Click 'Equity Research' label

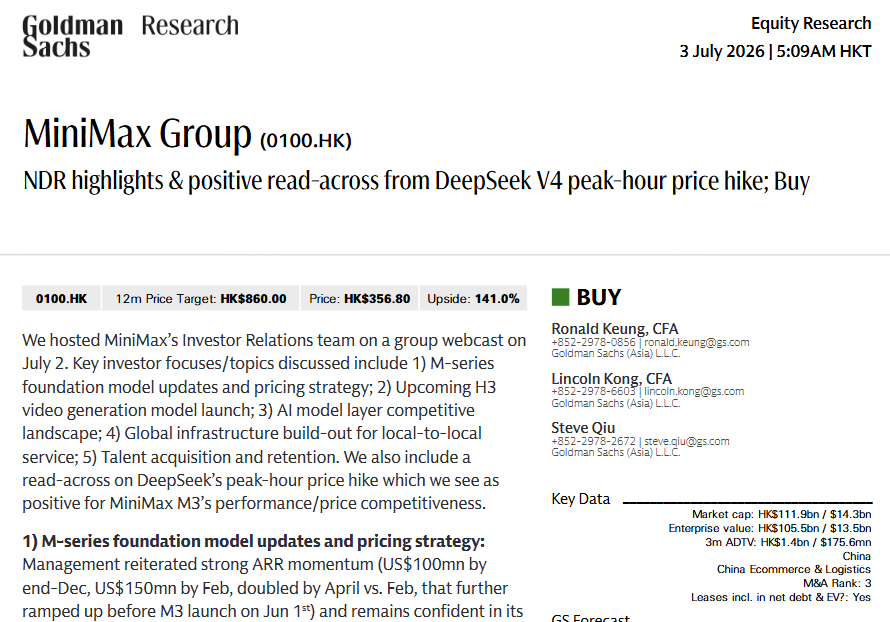point(811,23)
